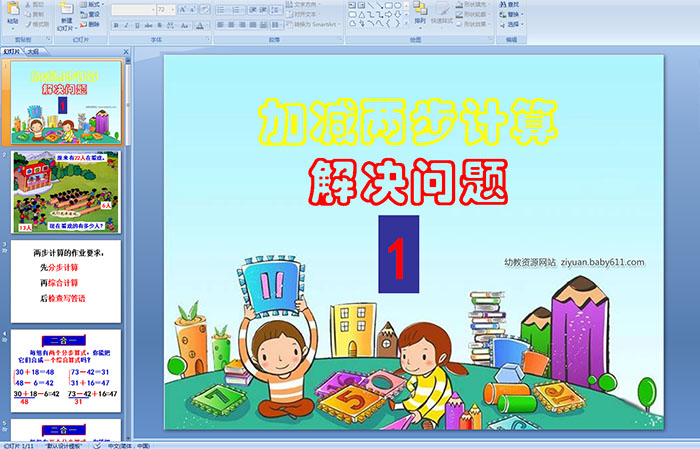
Task: Select the Format Painter (格式刷) brush
Action: click(x=28, y=25)
